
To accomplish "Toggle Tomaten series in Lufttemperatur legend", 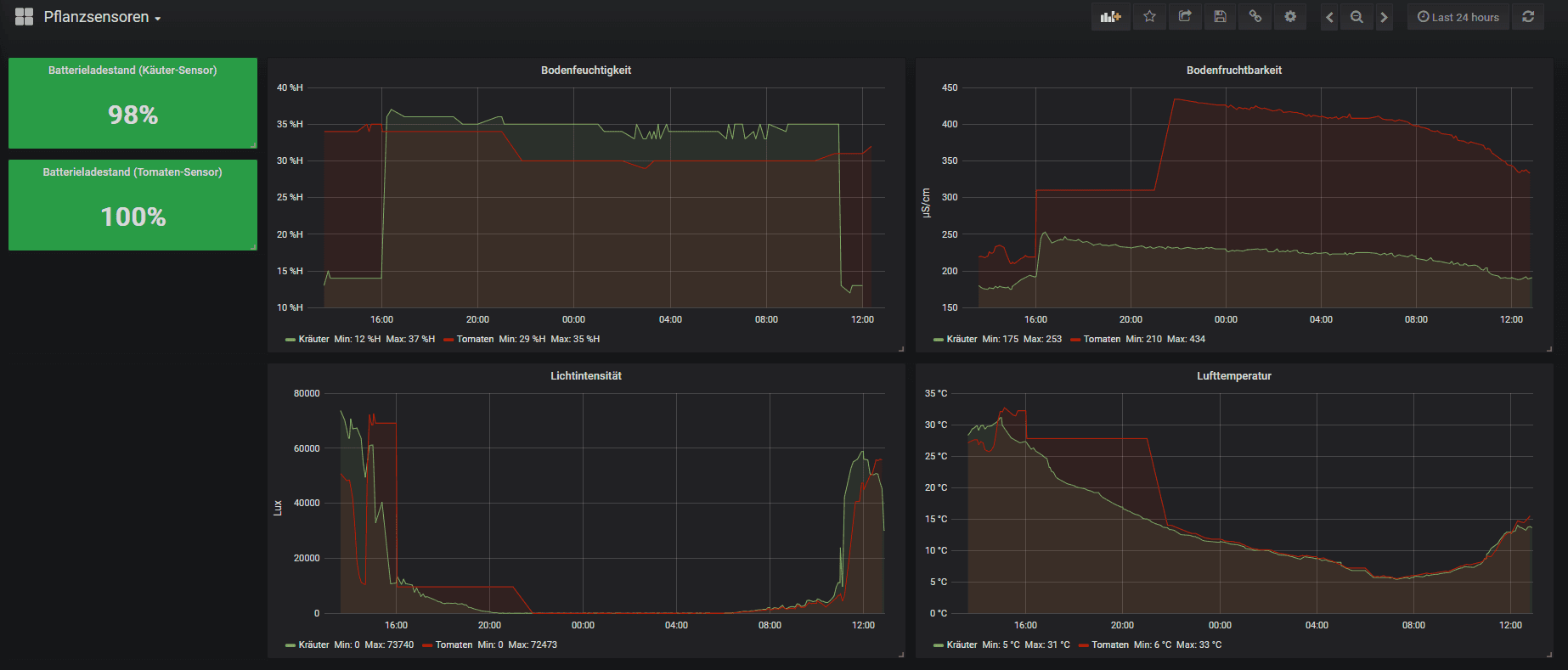I will (1110, 645).
